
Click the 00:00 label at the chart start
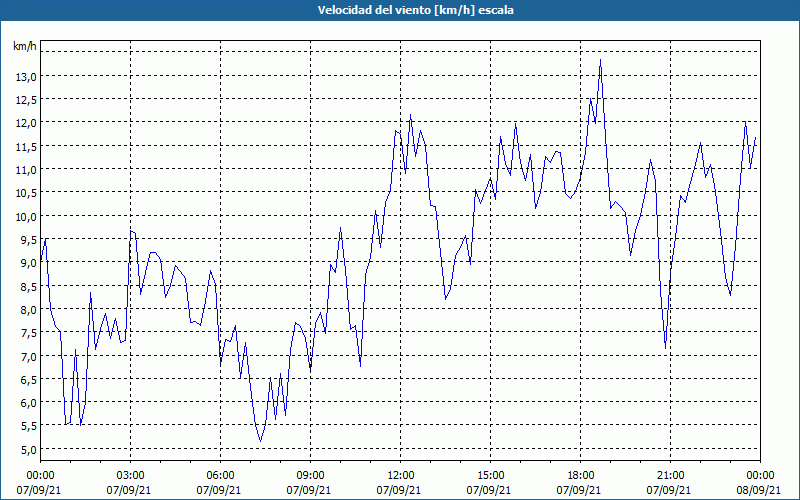click(x=40, y=476)
